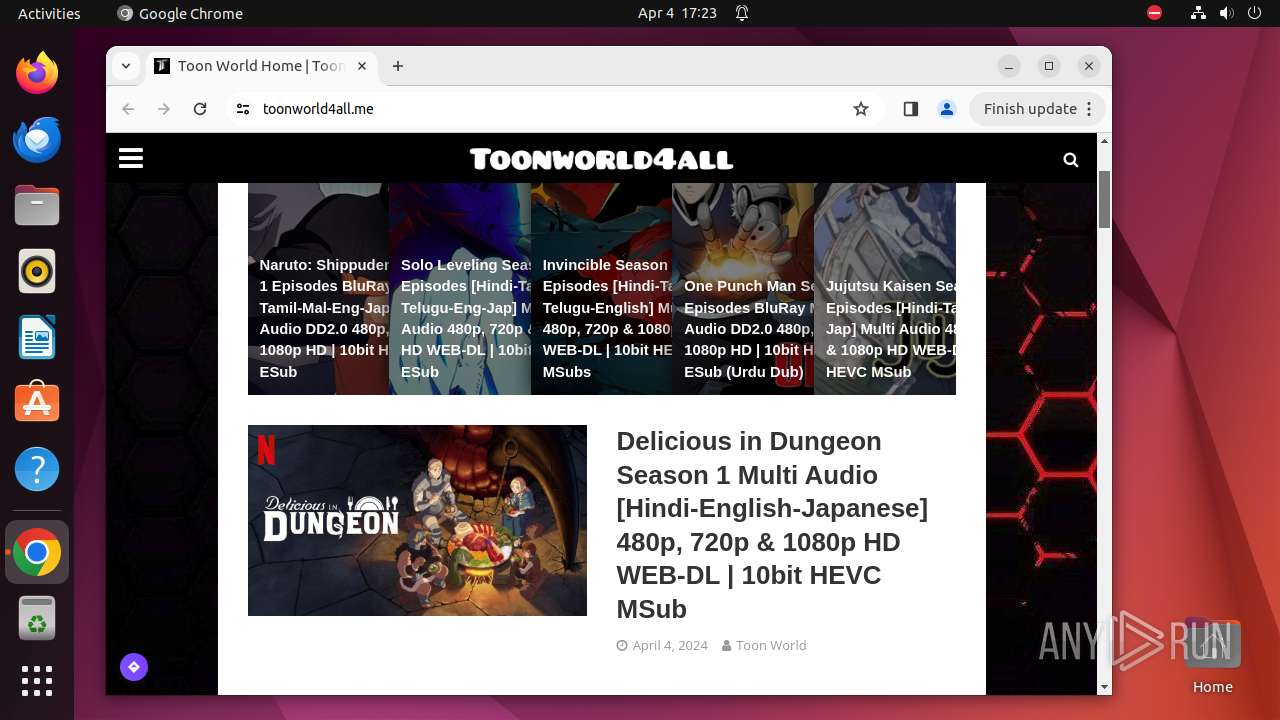
Task: Click the purple floating button on the page
Action: tap(134, 667)
